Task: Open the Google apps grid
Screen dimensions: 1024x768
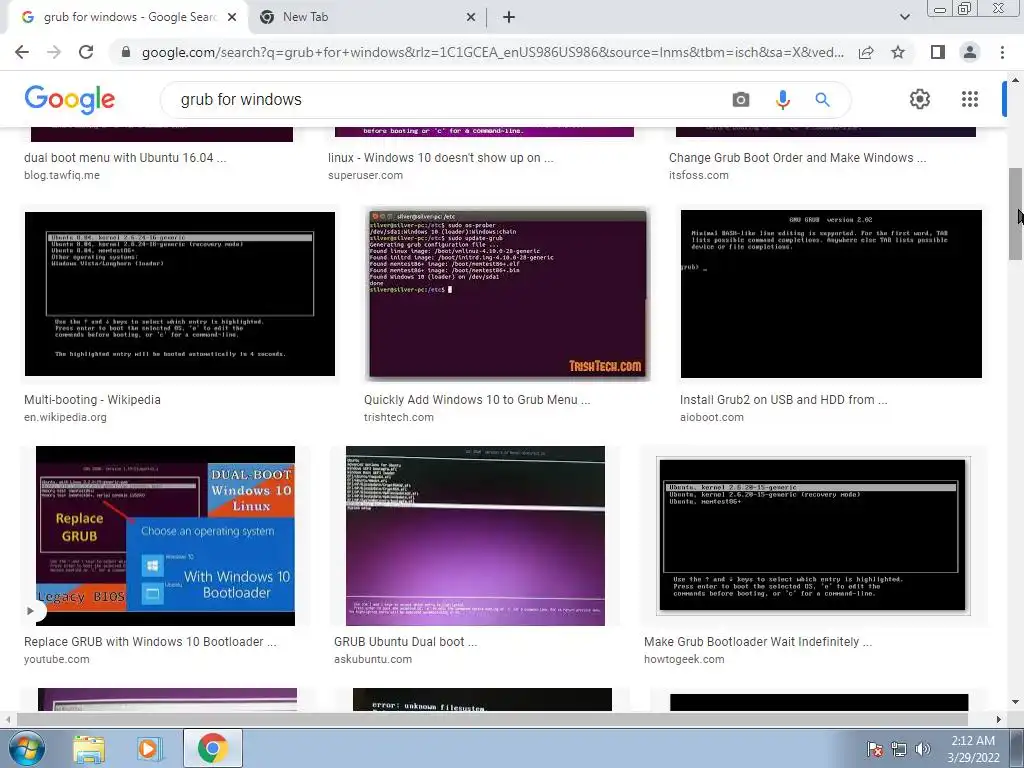Action: pyautogui.click(x=970, y=99)
